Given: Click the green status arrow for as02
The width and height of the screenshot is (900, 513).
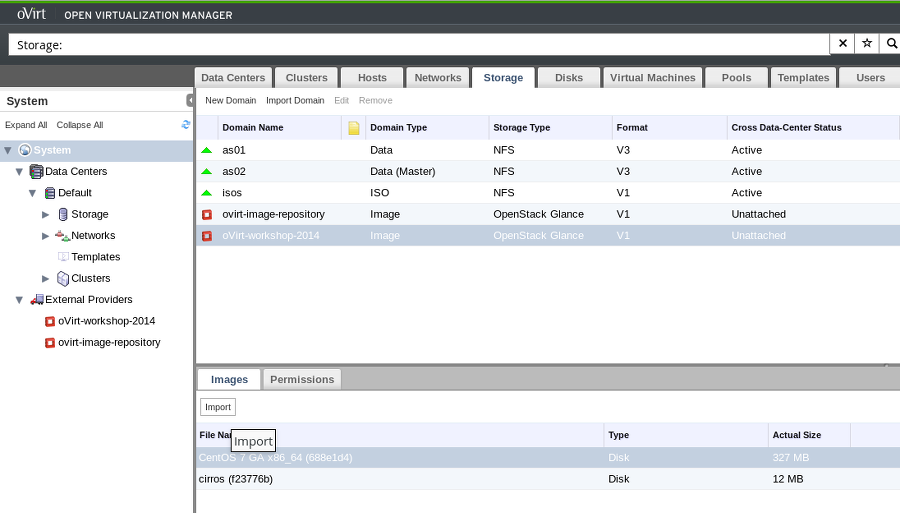Looking at the screenshot, I should (x=207, y=172).
